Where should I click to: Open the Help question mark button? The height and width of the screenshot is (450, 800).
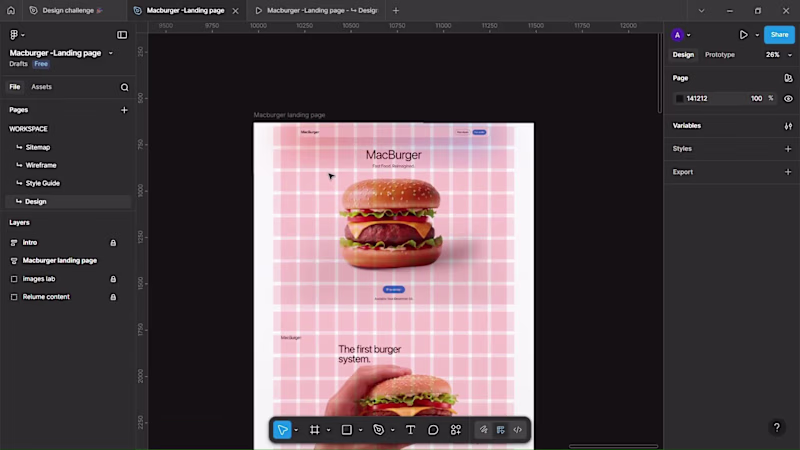click(777, 428)
